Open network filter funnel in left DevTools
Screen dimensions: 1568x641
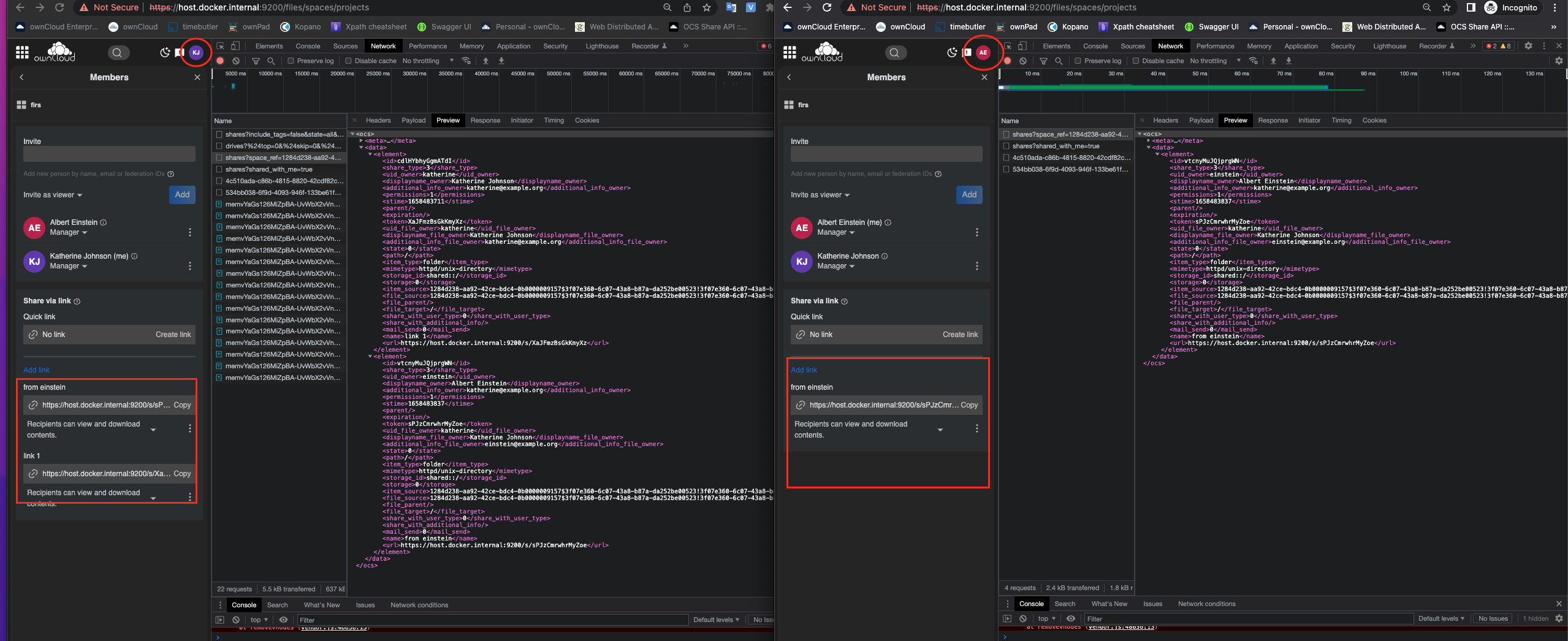click(256, 61)
